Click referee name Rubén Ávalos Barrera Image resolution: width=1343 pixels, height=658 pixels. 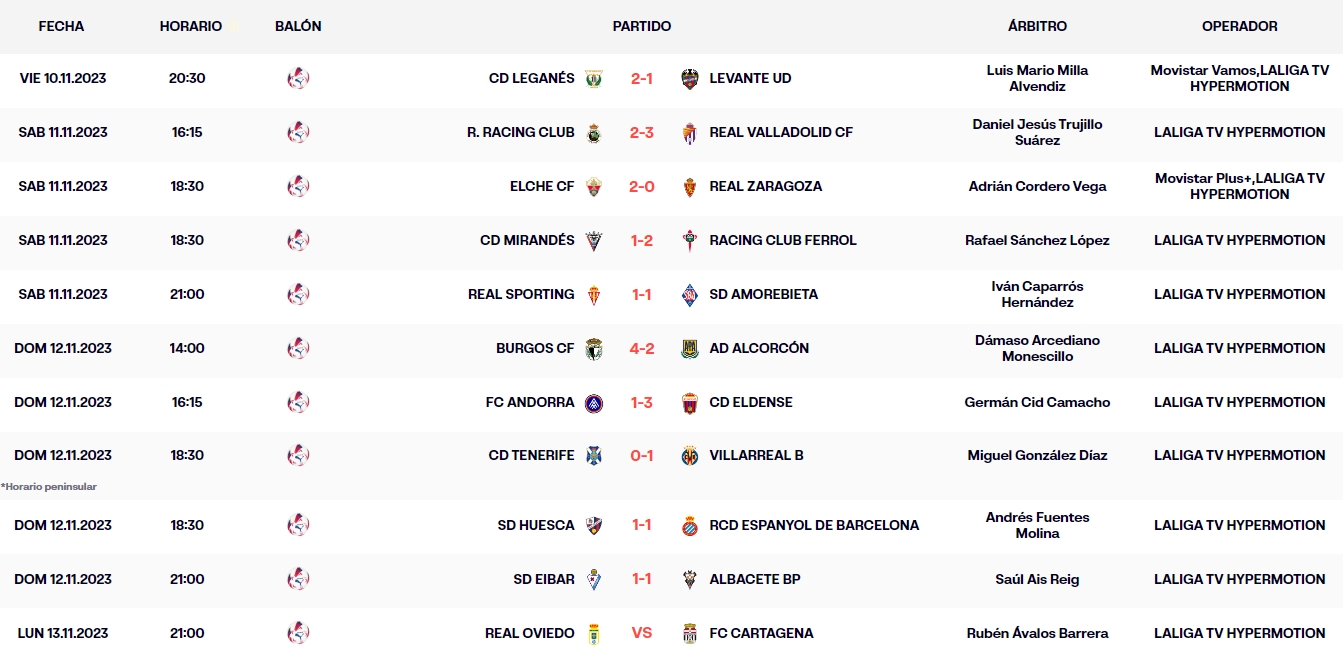click(1037, 633)
